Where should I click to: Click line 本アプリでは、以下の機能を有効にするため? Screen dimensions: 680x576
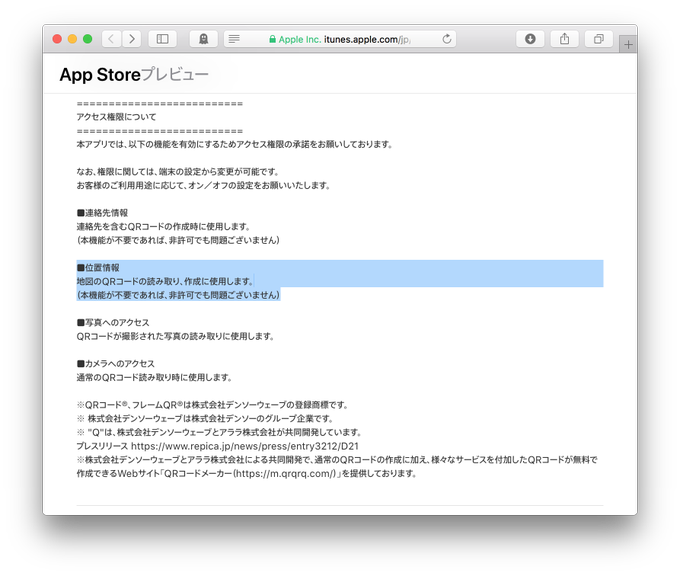[235, 144]
